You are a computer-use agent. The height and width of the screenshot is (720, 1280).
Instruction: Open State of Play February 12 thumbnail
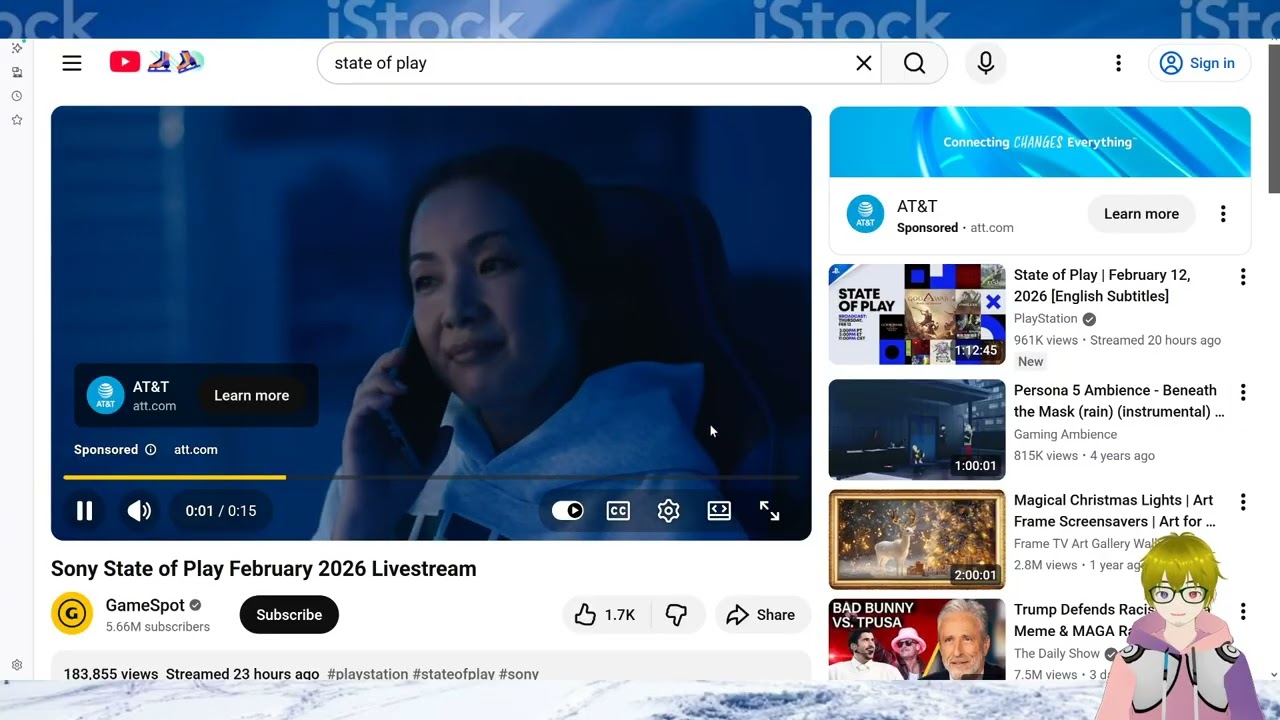(x=917, y=314)
